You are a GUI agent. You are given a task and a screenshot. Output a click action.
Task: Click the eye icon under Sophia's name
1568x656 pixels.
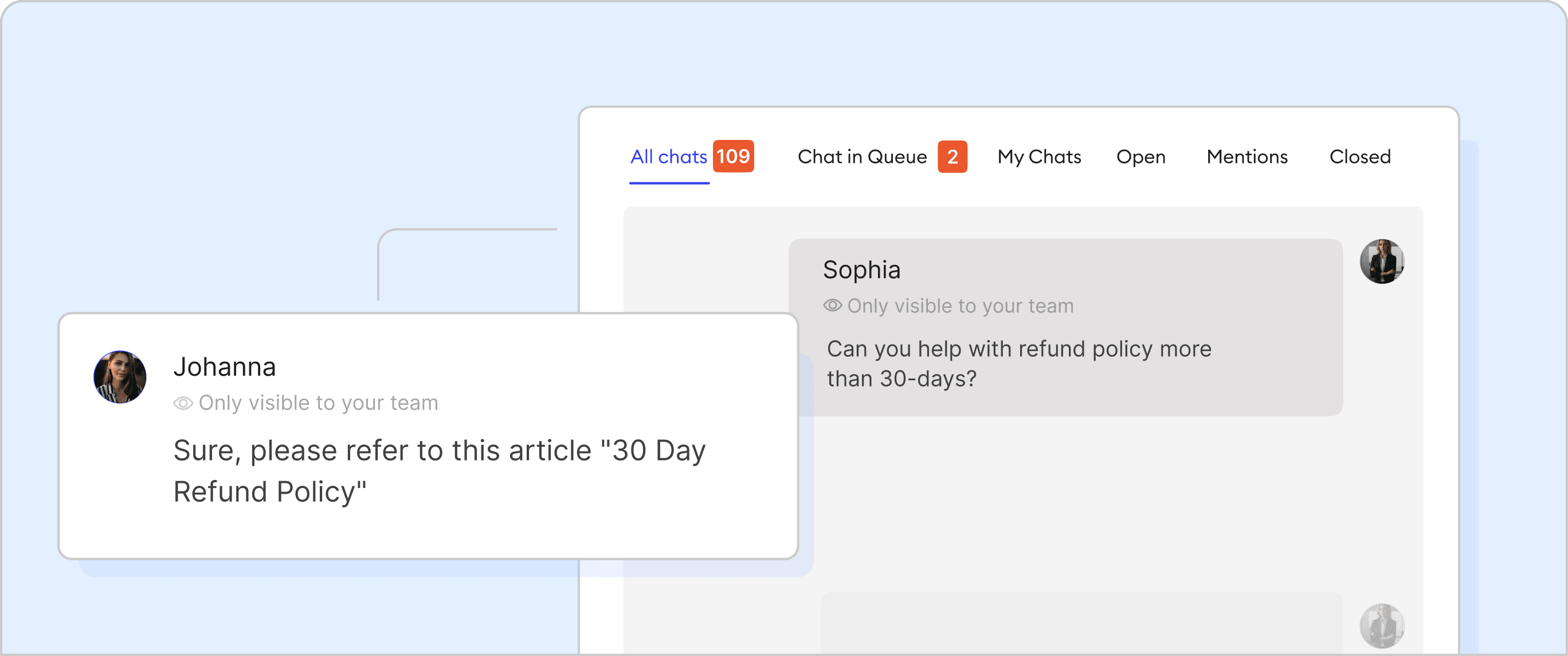[832, 305]
